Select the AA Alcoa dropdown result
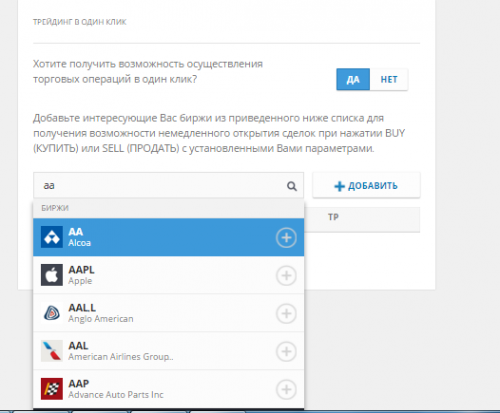Image resolution: width=500 pixels, height=413 pixels. coord(168,237)
